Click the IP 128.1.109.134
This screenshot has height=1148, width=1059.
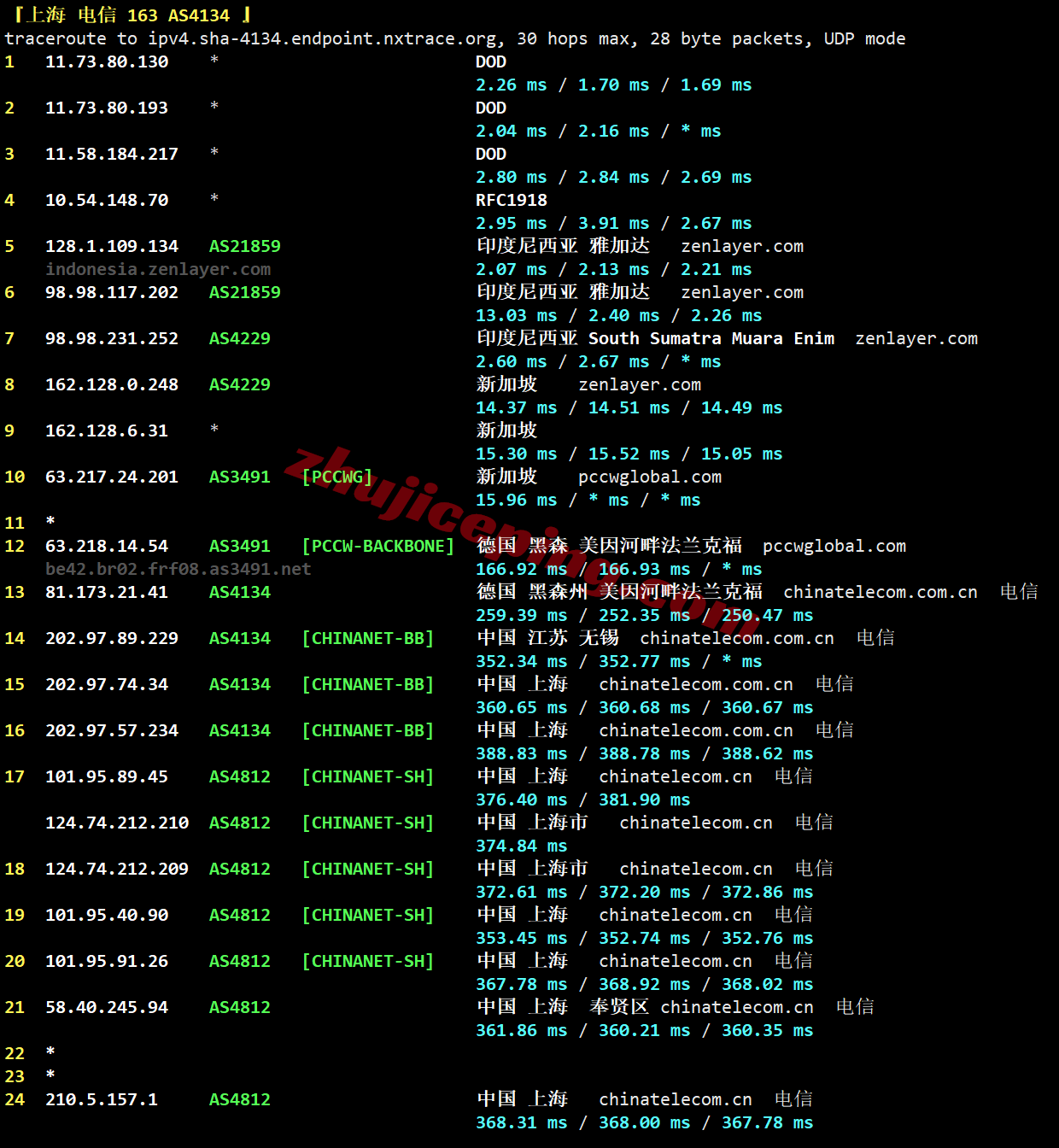pos(112,246)
